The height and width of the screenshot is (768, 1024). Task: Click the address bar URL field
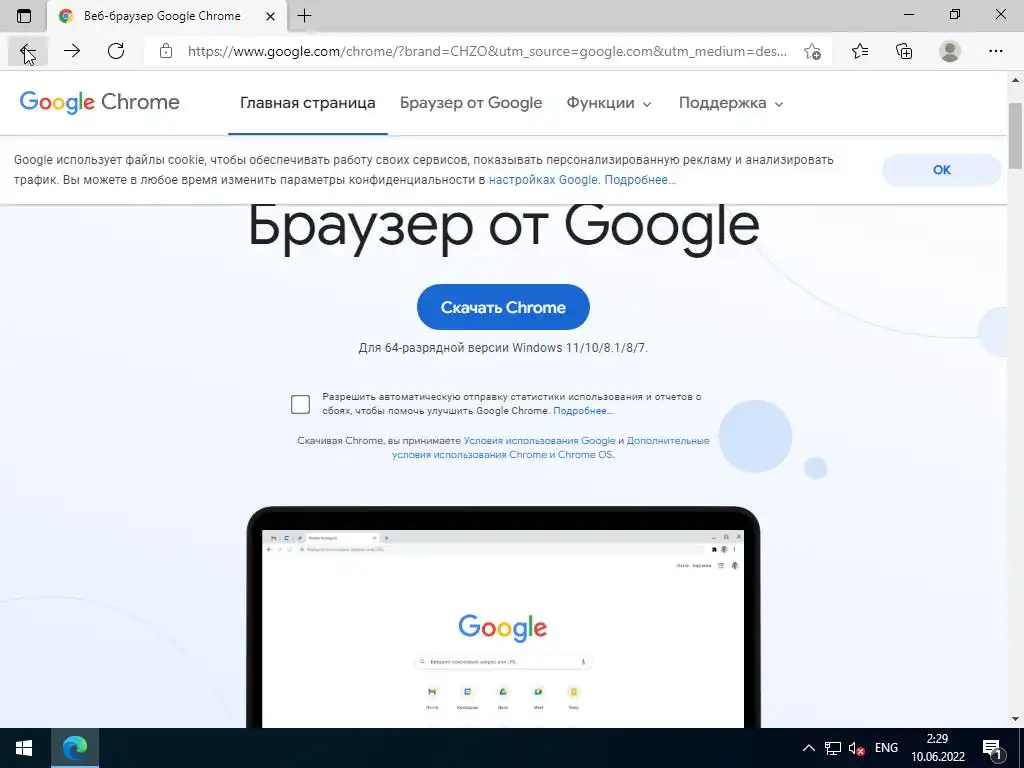tap(487, 51)
